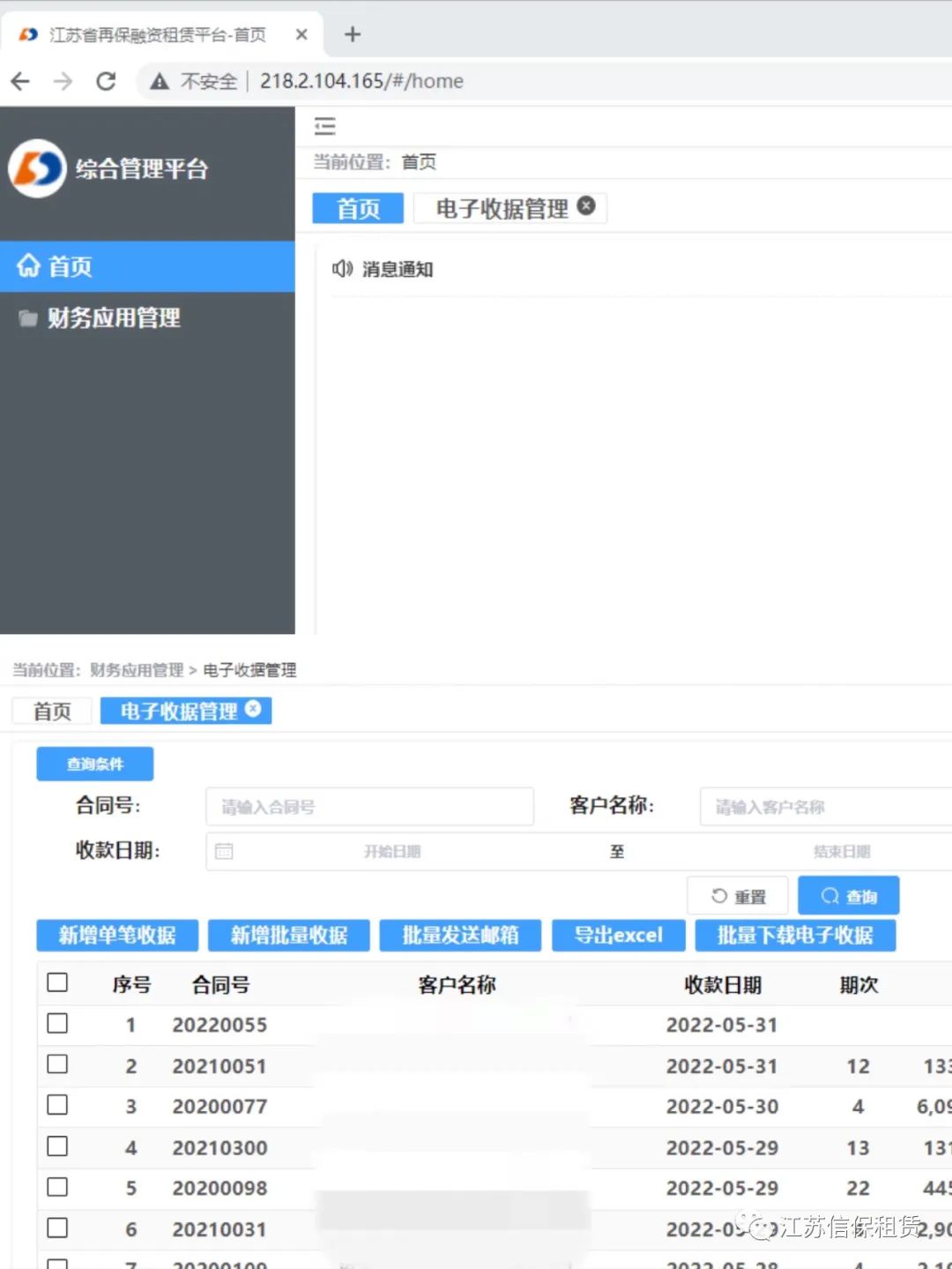Click 新增单笔收据 button

(117, 935)
